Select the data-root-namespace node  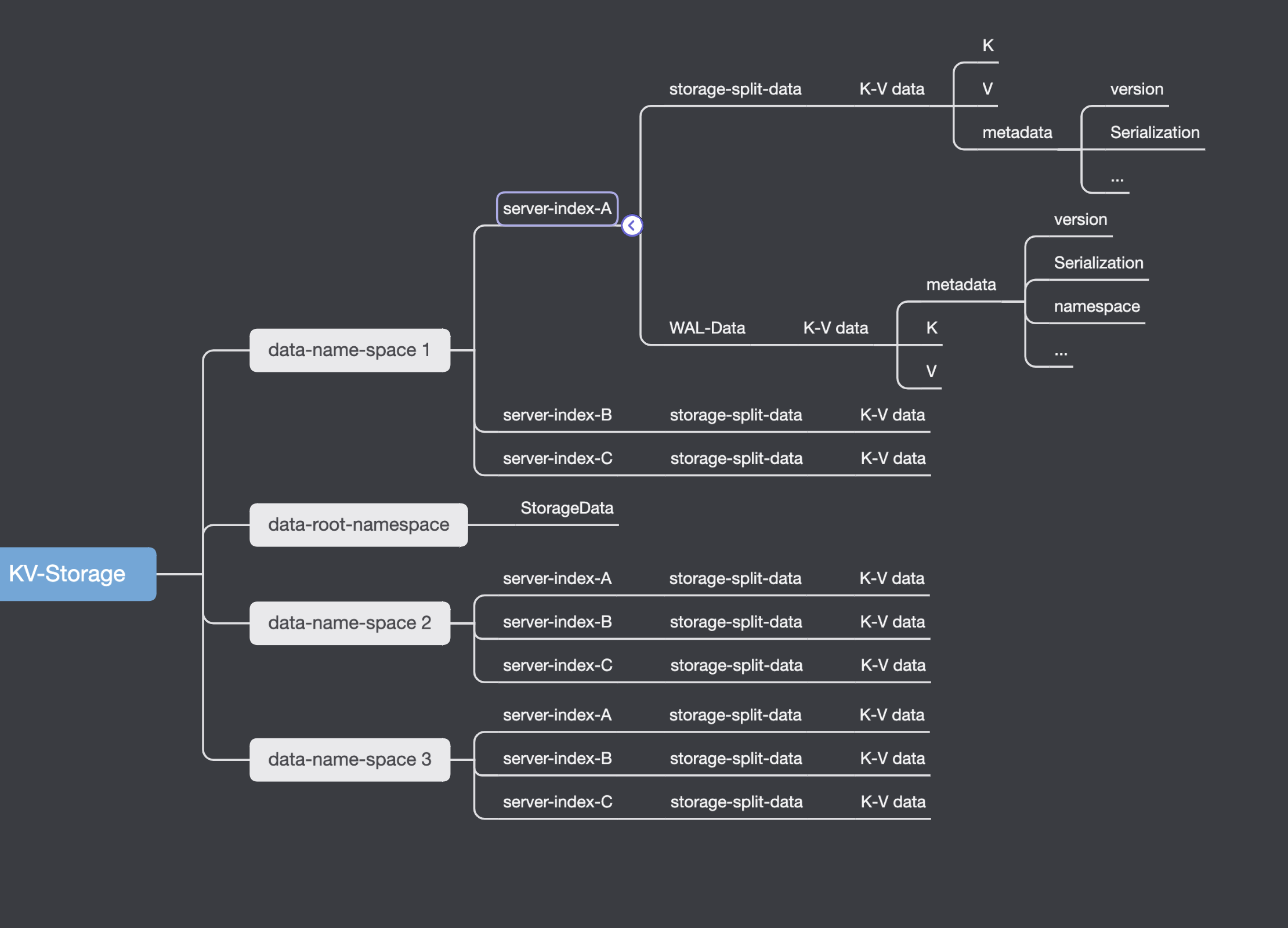(x=358, y=524)
